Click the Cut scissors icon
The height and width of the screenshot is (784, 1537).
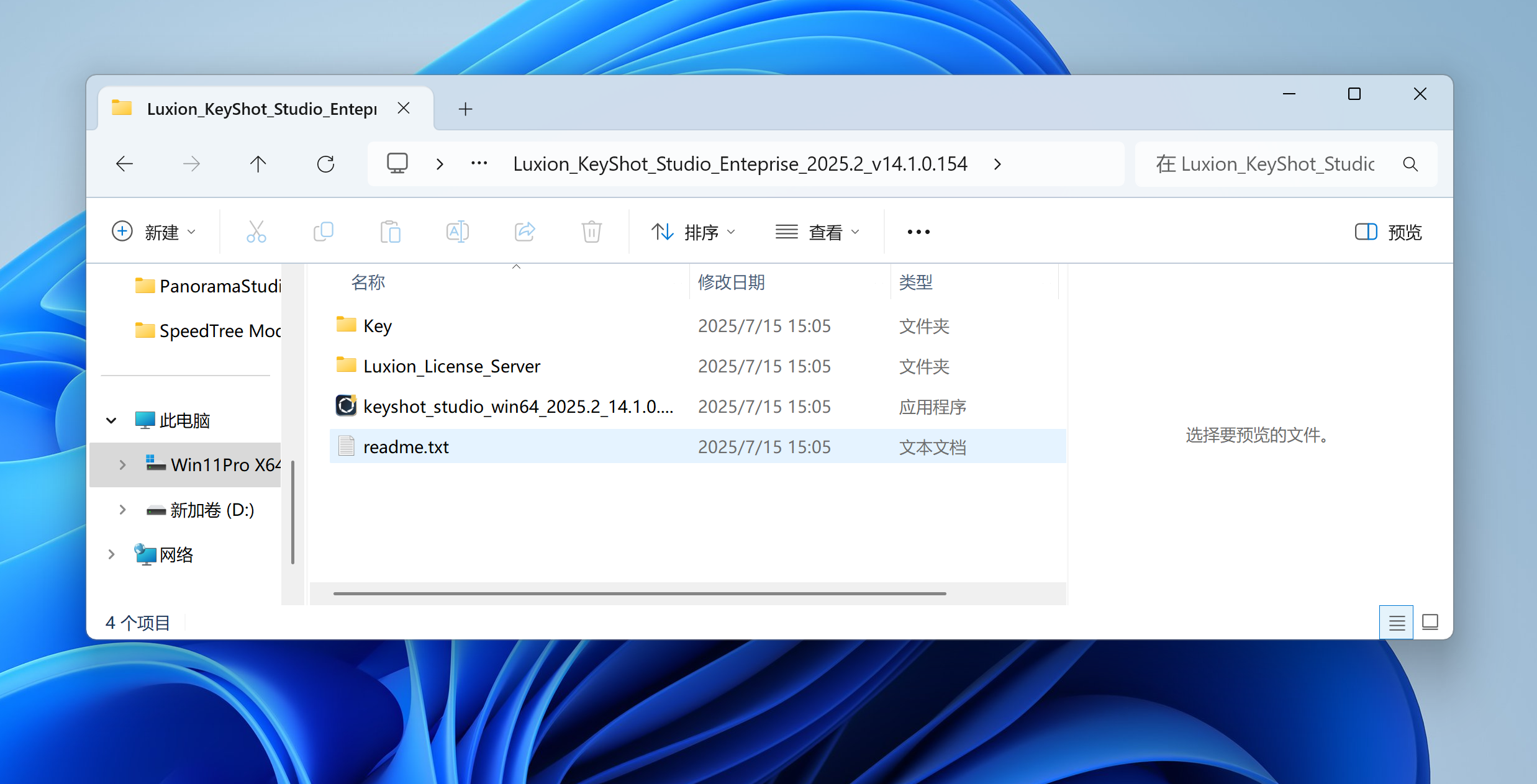tap(256, 232)
